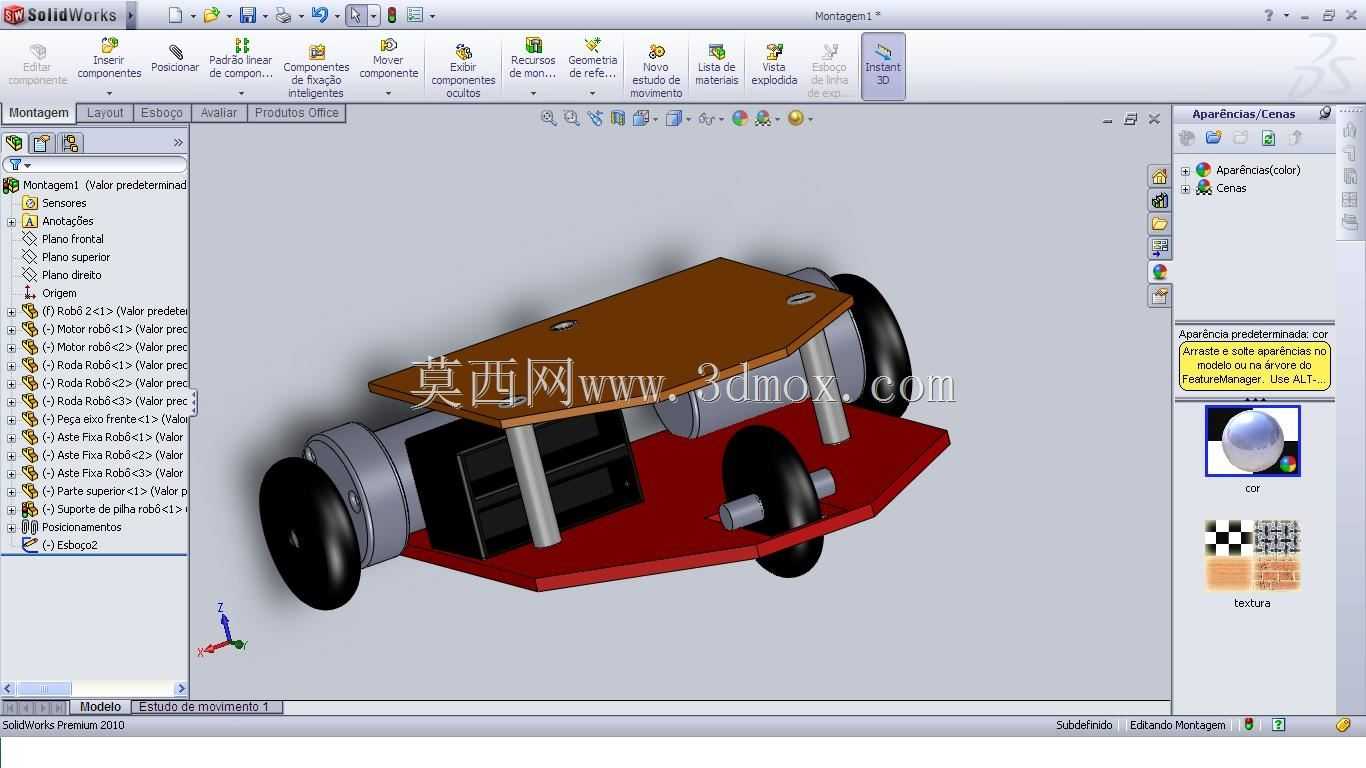Expand the Robô 2<1> component node
The image size is (1366, 768).
coord(12,311)
